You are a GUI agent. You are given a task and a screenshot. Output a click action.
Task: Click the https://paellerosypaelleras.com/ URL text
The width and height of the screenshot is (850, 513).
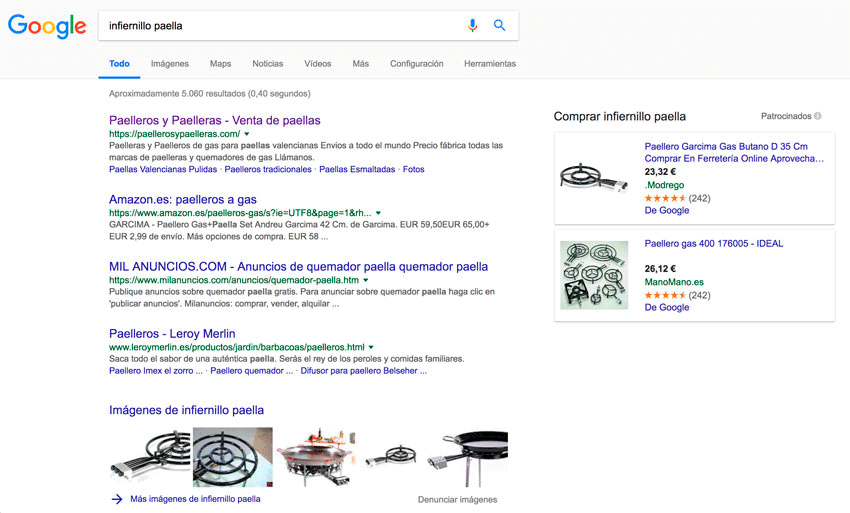tap(175, 134)
